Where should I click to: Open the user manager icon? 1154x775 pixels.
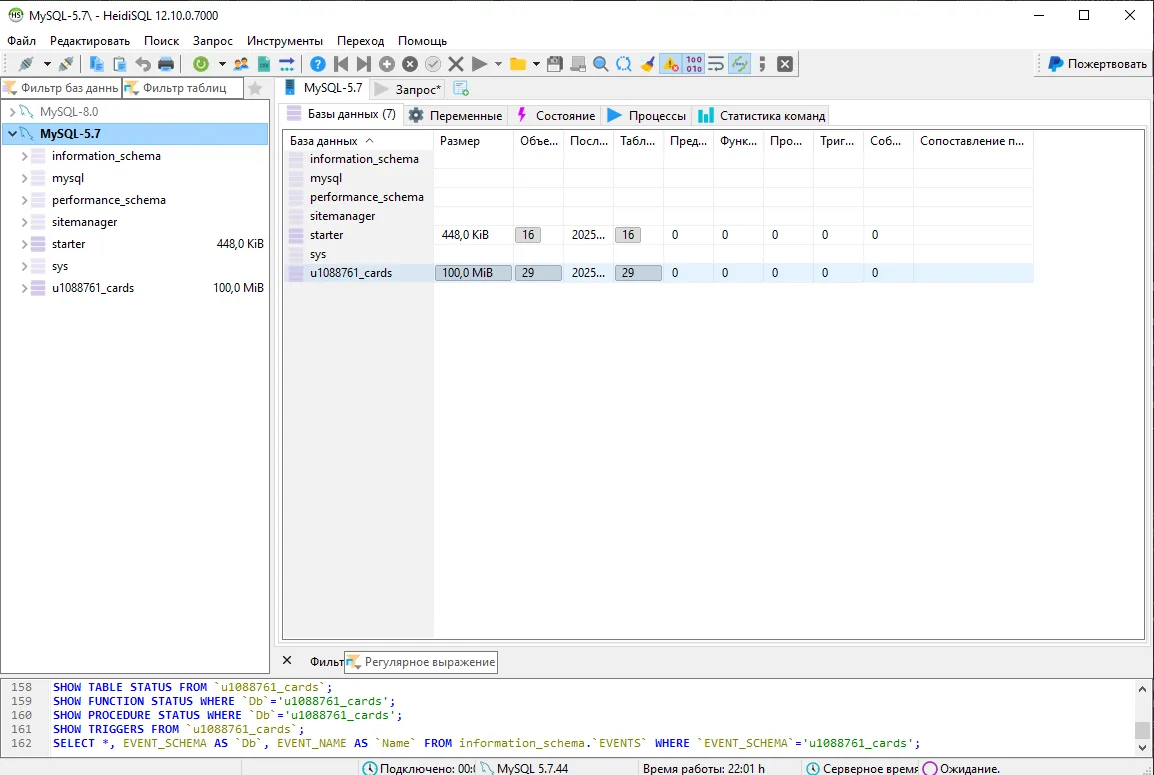[x=241, y=64]
